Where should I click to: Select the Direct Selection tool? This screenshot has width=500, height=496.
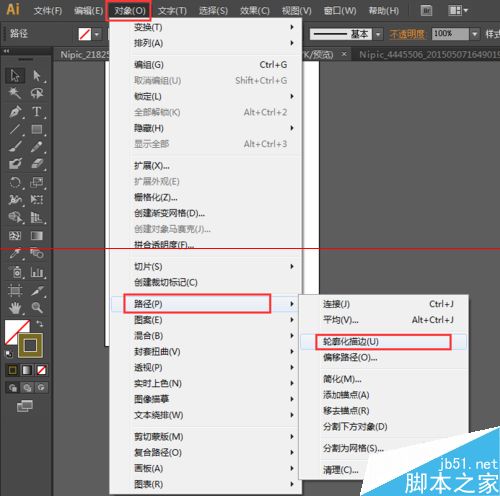[x=37, y=76]
